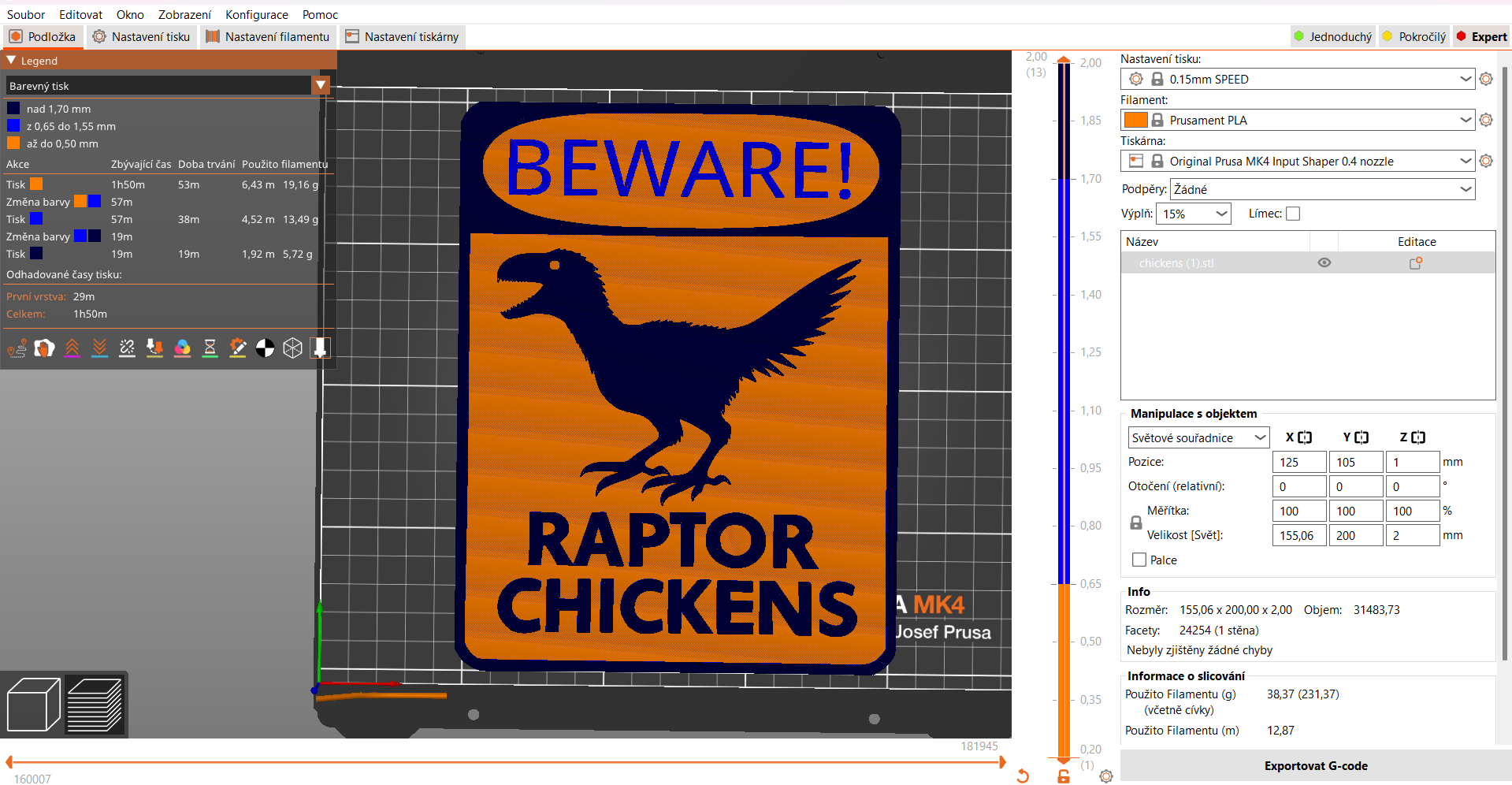
Task: Open print settings via gear icon beside 0.15mm SPEED
Action: coord(1486,79)
